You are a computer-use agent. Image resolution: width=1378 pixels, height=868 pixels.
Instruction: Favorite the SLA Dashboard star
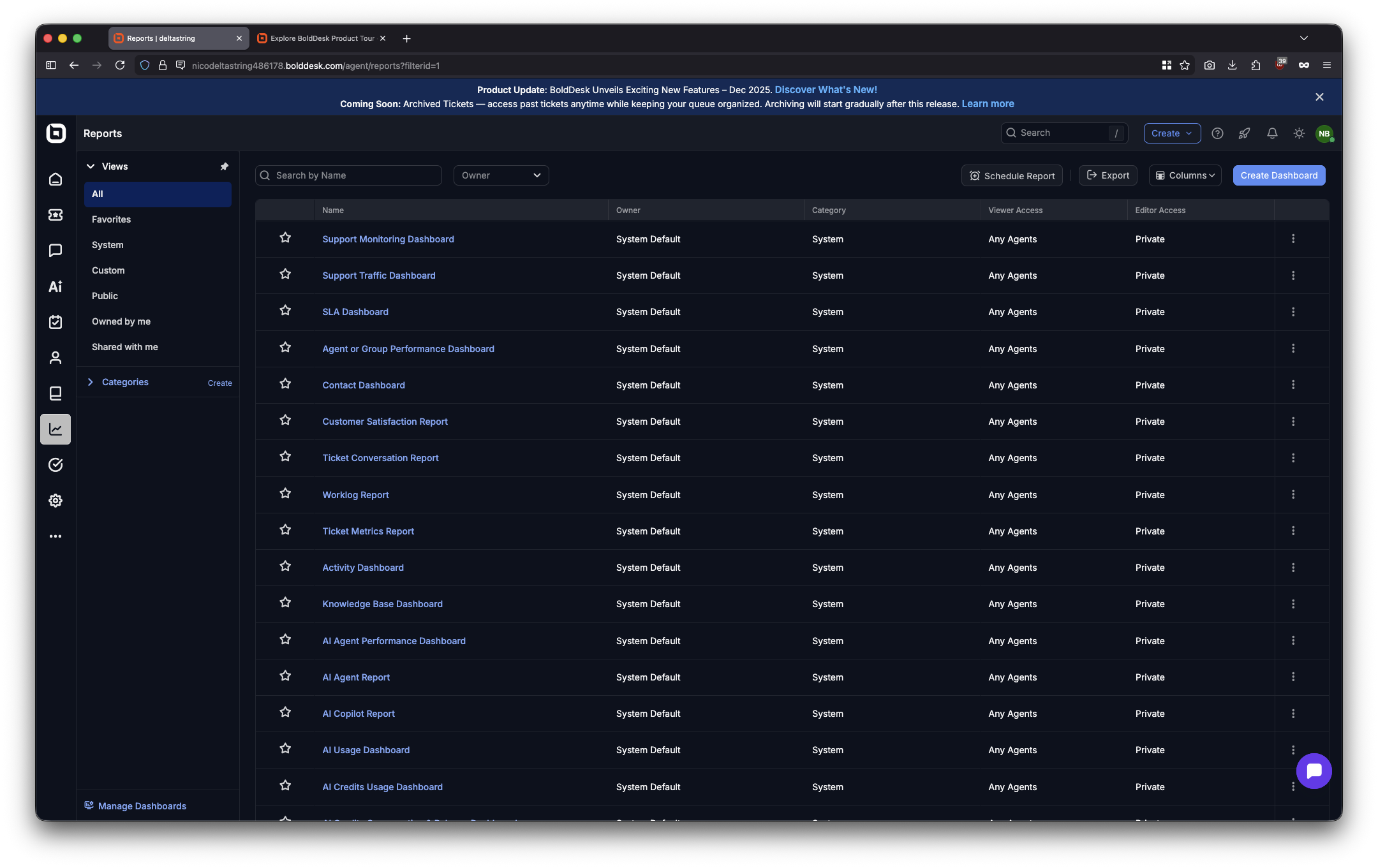click(x=285, y=311)
